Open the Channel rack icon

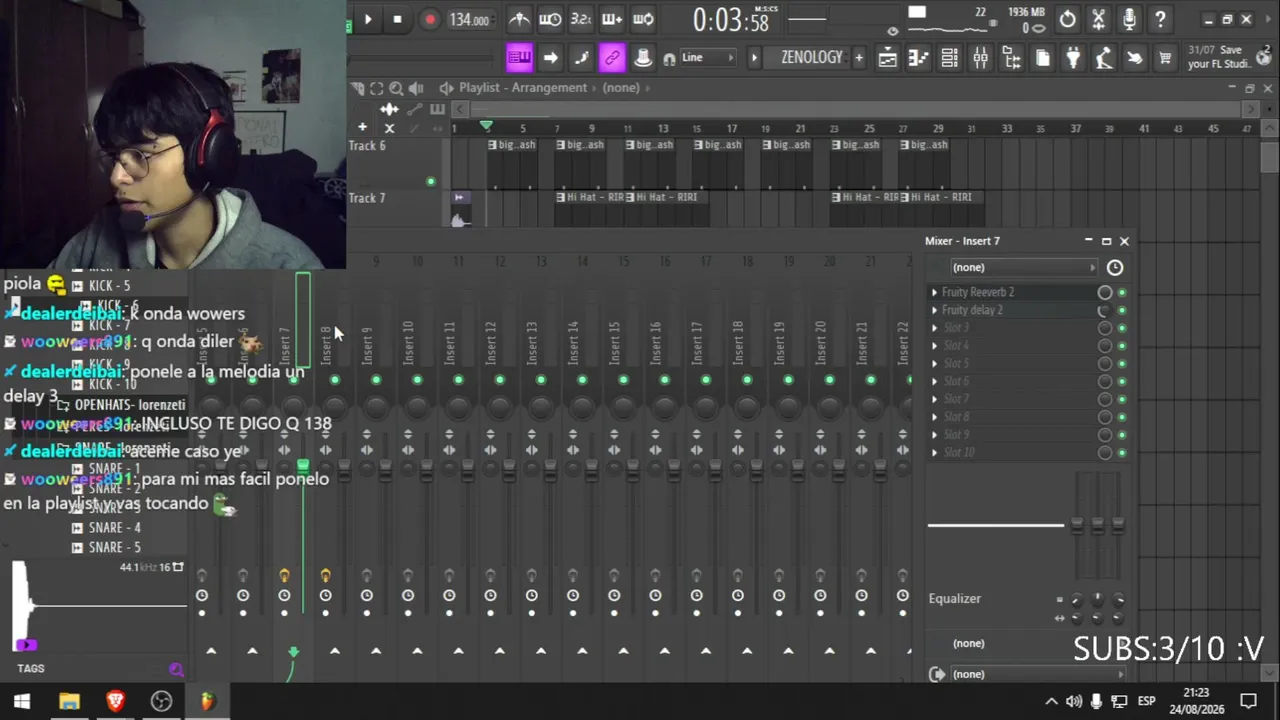click(x=949, y=59)
